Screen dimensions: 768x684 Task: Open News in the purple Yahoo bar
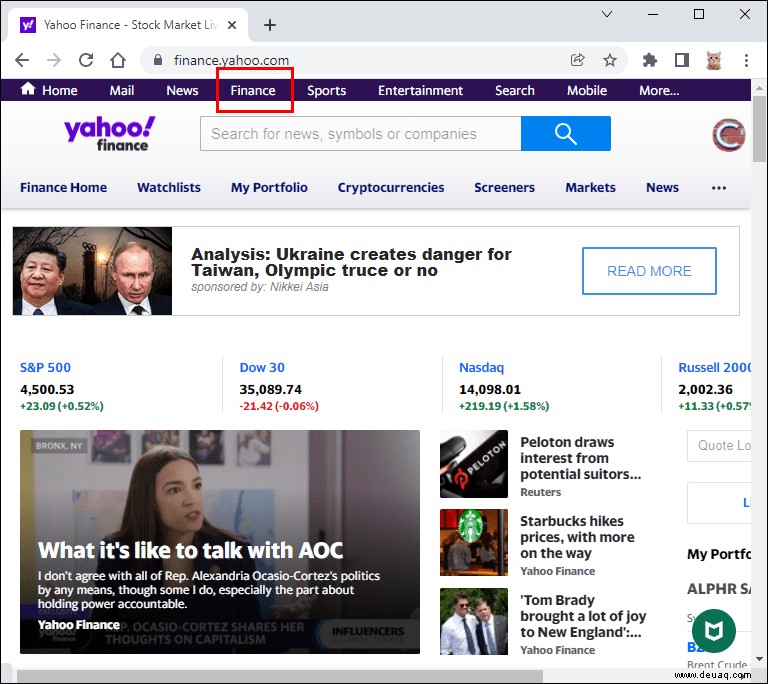[182, 91]
